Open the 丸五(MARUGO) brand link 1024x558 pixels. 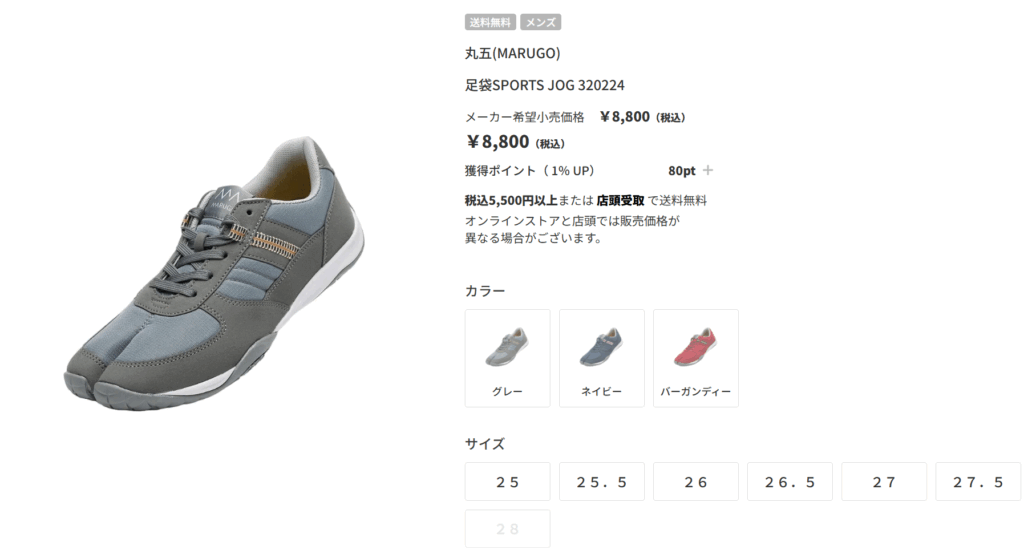point(513,54)
